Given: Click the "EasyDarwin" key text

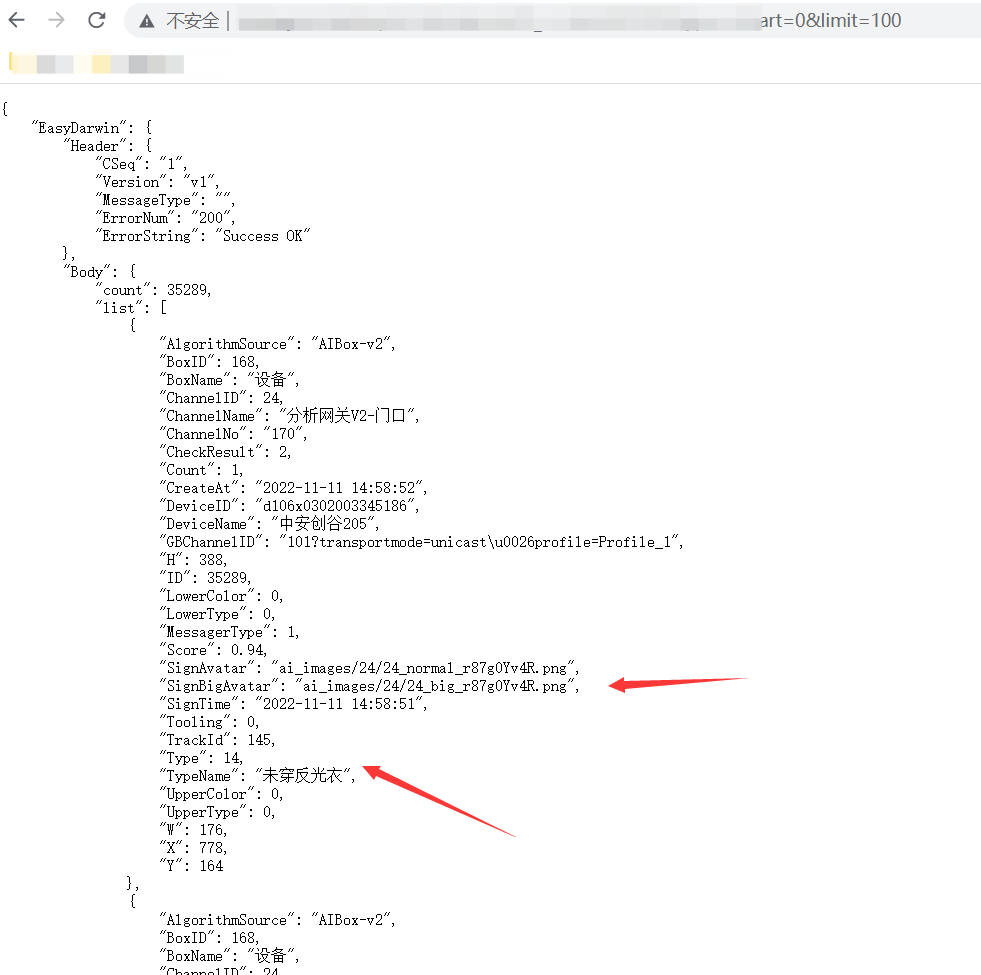Looking at the screenshot, I should tap(79, 128).
